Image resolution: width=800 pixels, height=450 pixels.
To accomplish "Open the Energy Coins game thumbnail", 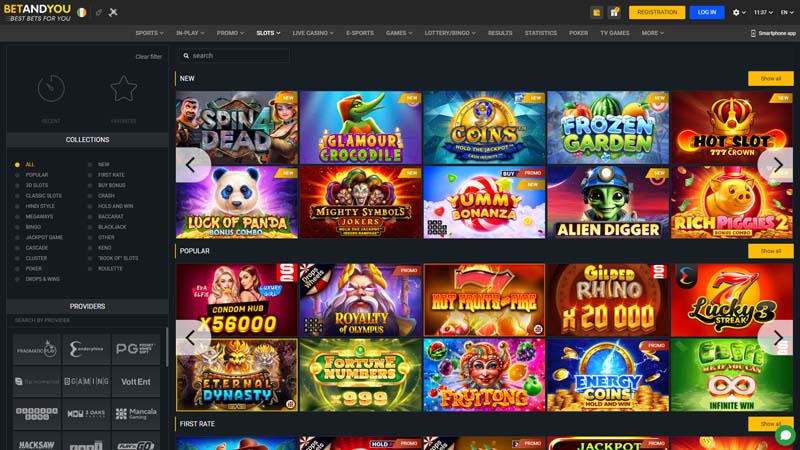I will [608, 375].
